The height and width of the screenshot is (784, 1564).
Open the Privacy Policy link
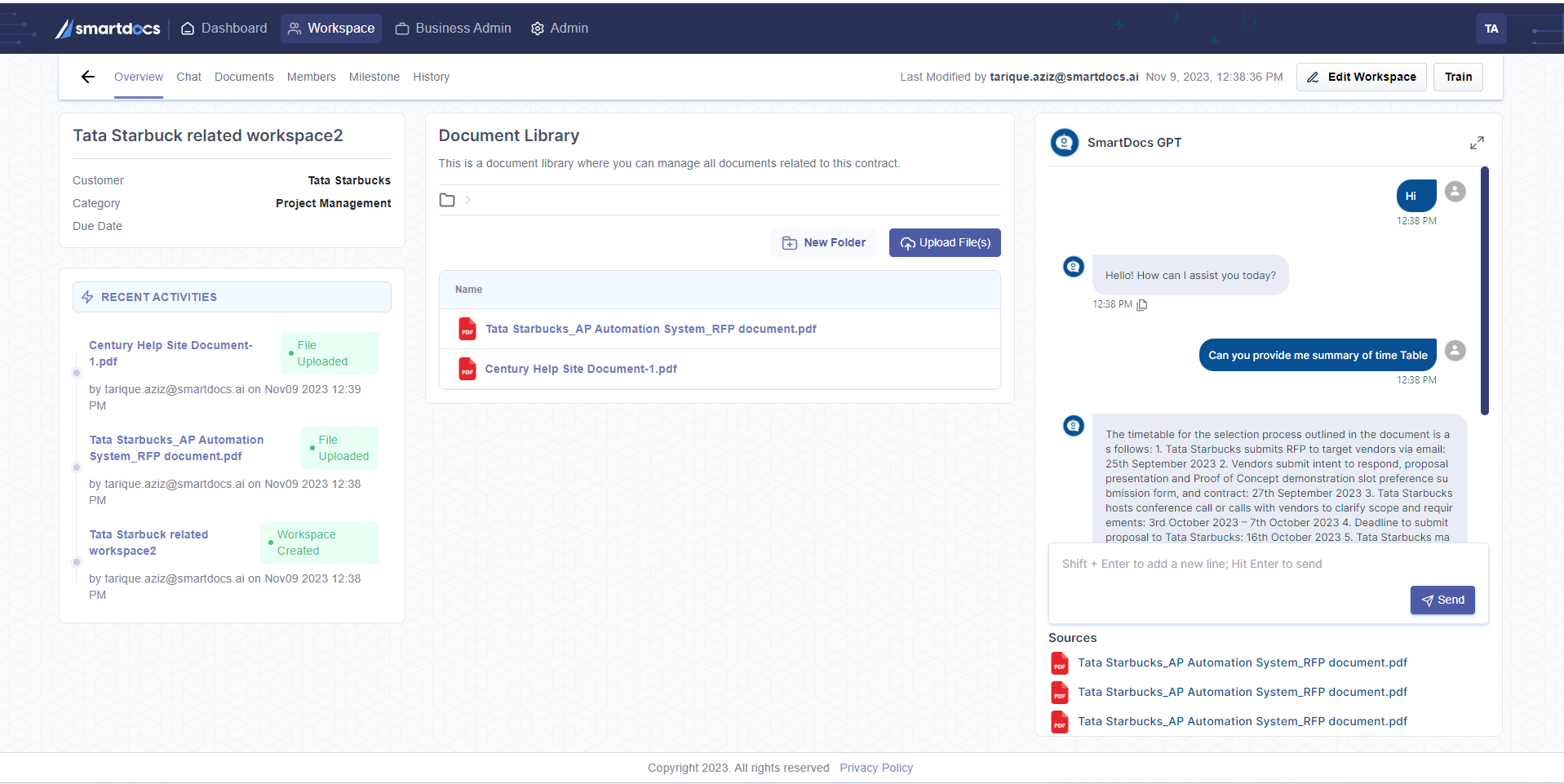[875, 768]
